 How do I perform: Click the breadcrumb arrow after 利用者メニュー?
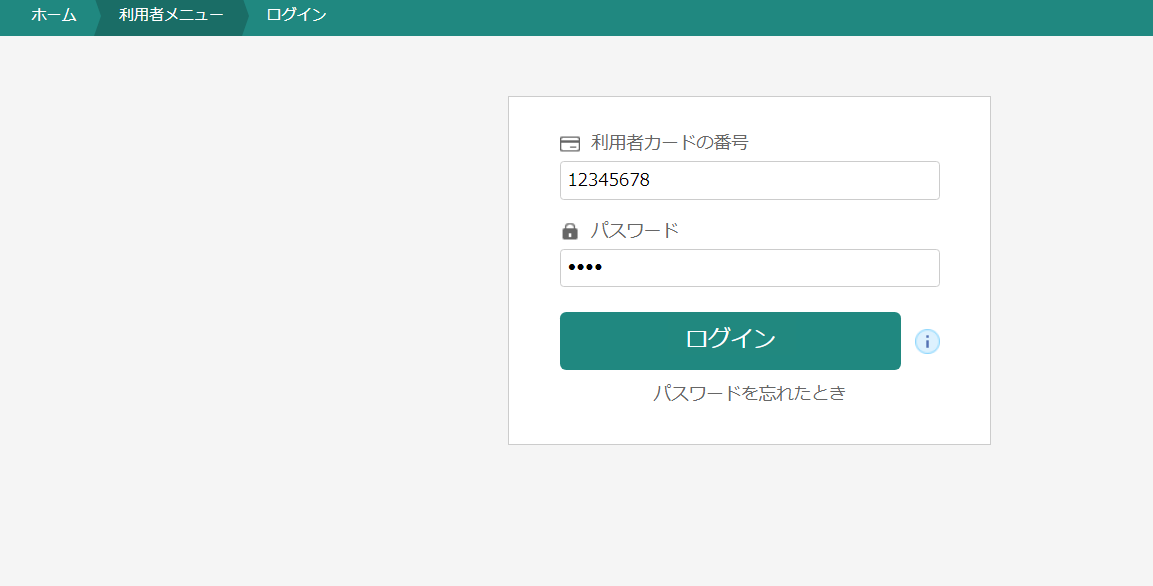tap(245, 17)
